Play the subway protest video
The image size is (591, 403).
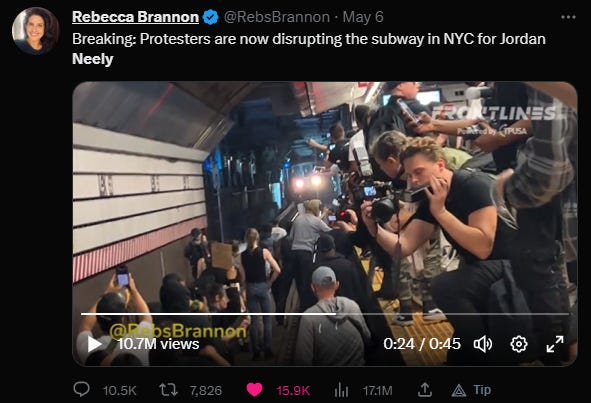coord(94,344)
